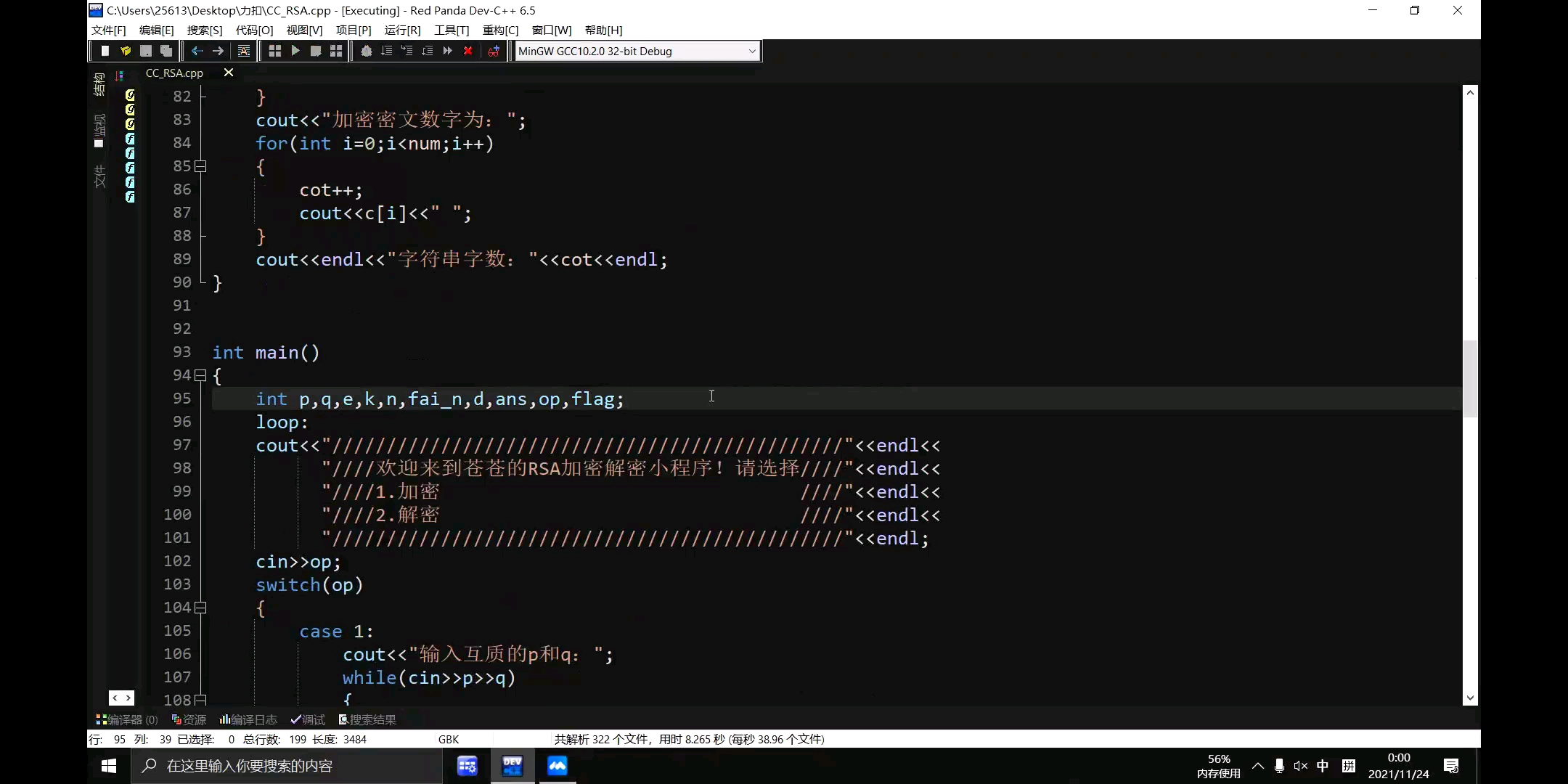The image size is (1568, 784).
Task: Click the editor vertical scrollbar thumb
Action: click(1470, 377)
